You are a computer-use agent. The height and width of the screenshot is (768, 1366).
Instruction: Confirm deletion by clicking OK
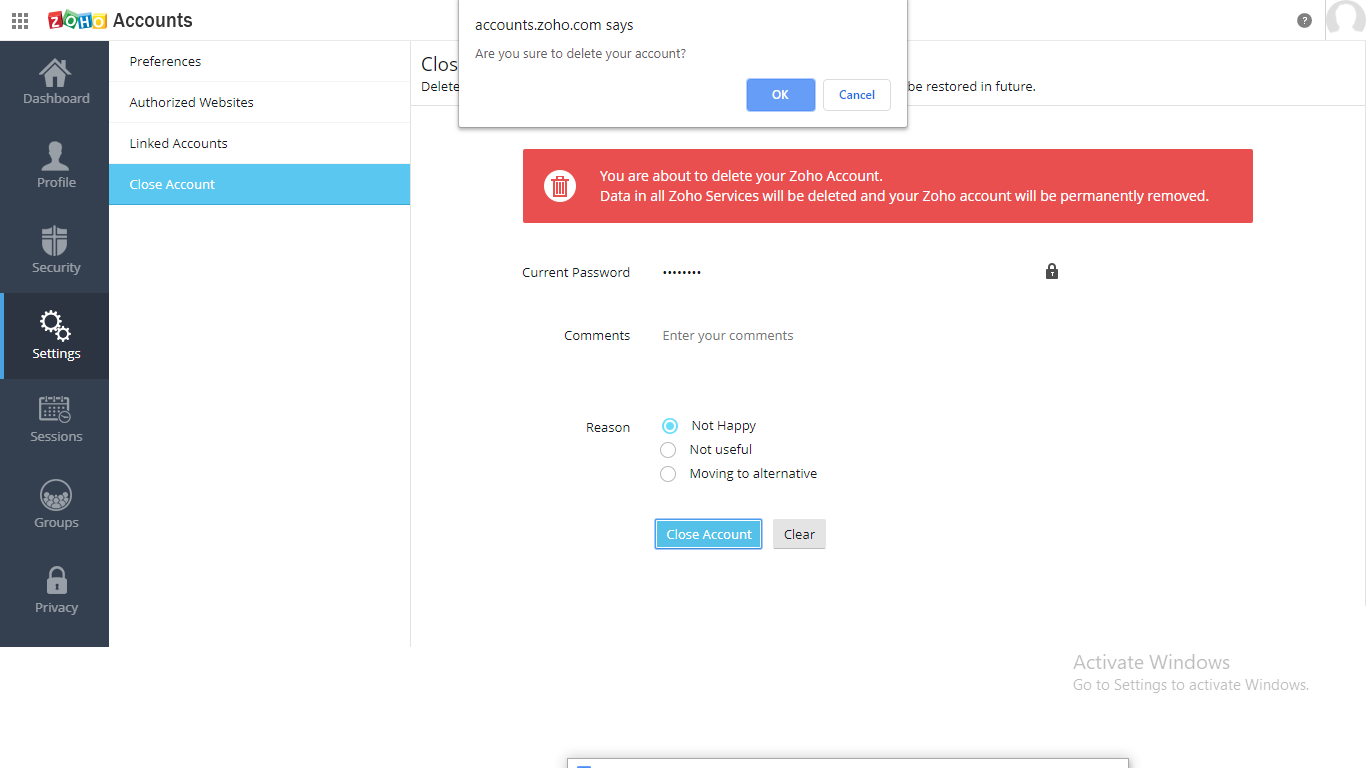(780, 94)
